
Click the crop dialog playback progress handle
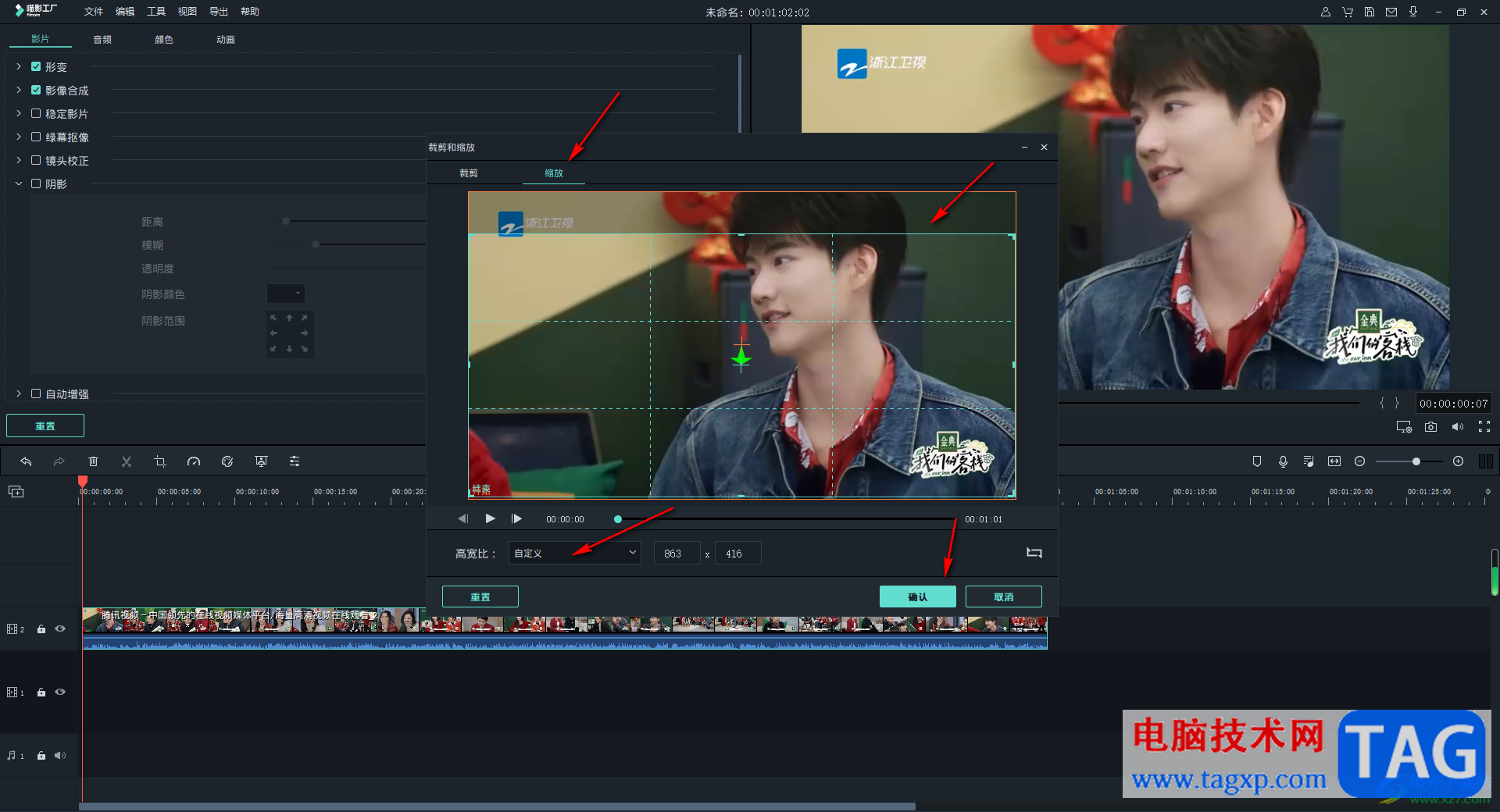618,519
